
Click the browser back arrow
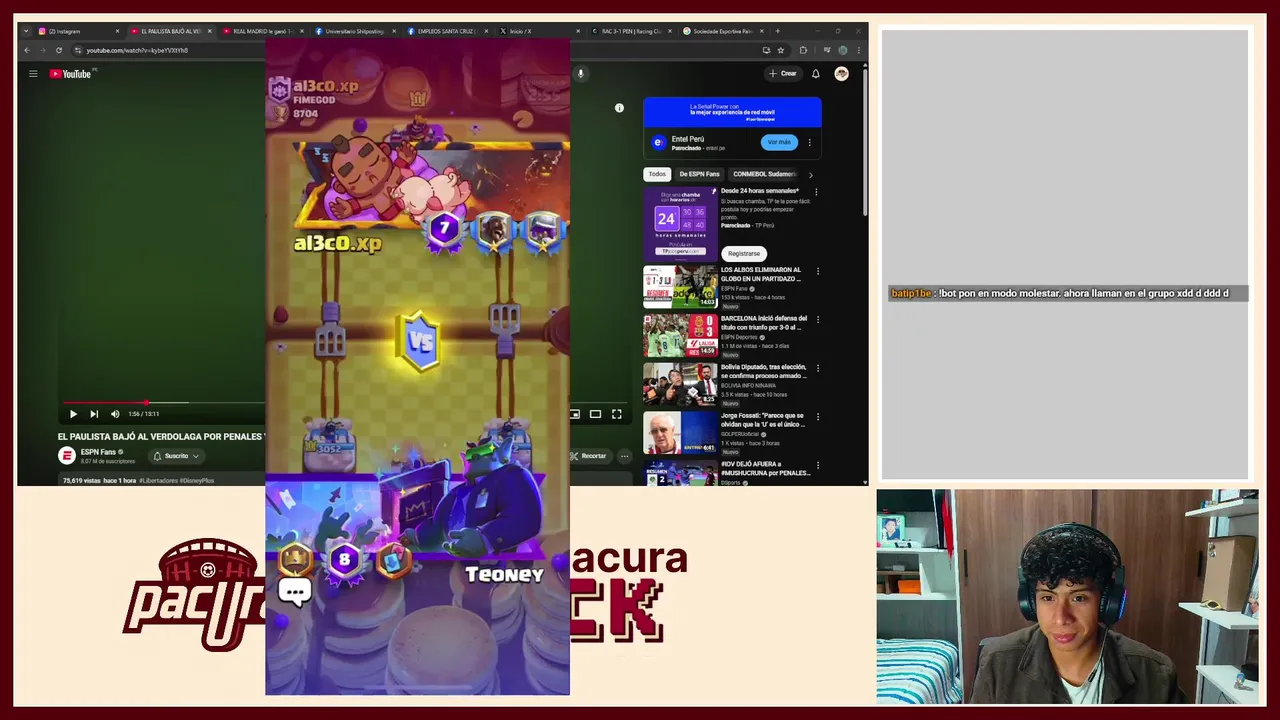[27, 50]
